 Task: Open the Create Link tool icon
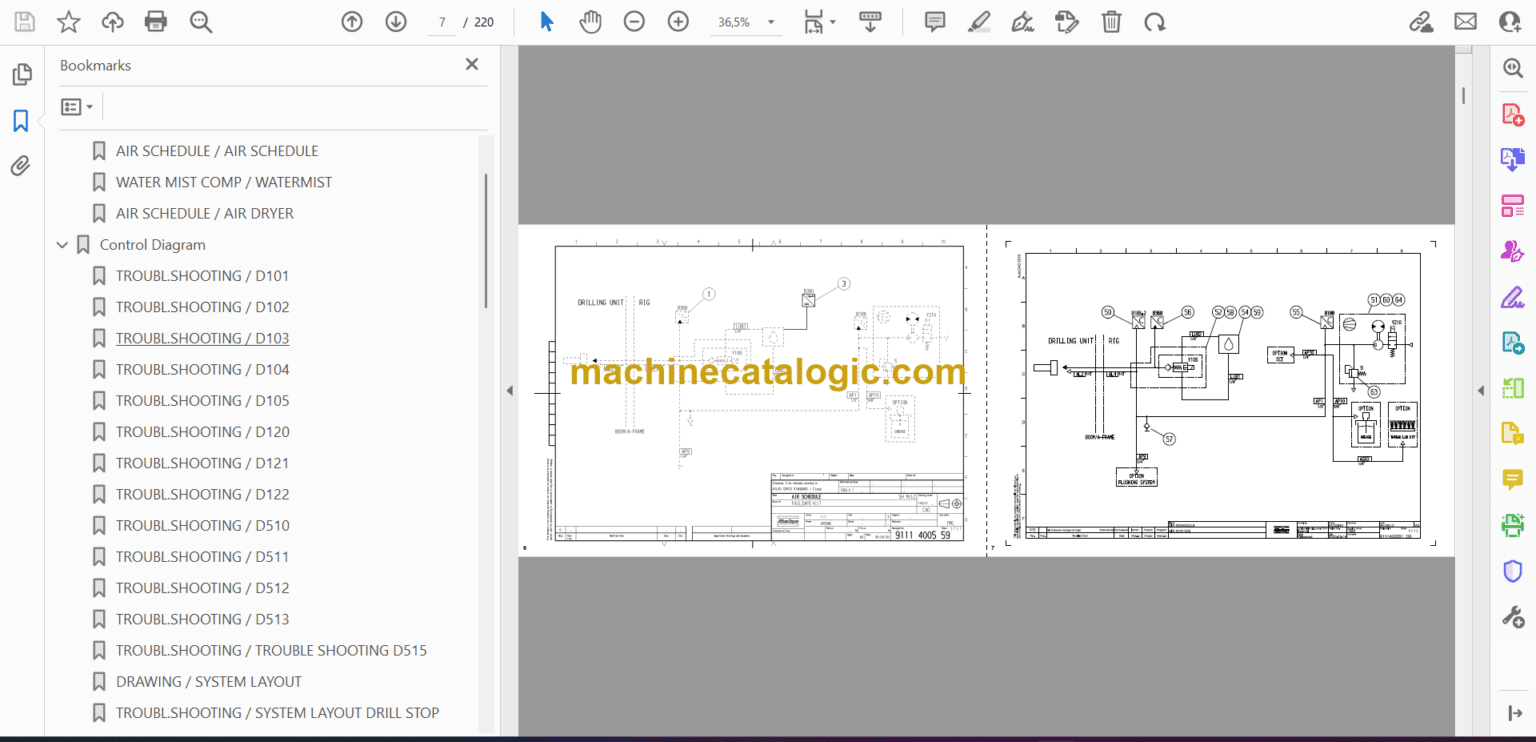click(x=1421, y=21)
